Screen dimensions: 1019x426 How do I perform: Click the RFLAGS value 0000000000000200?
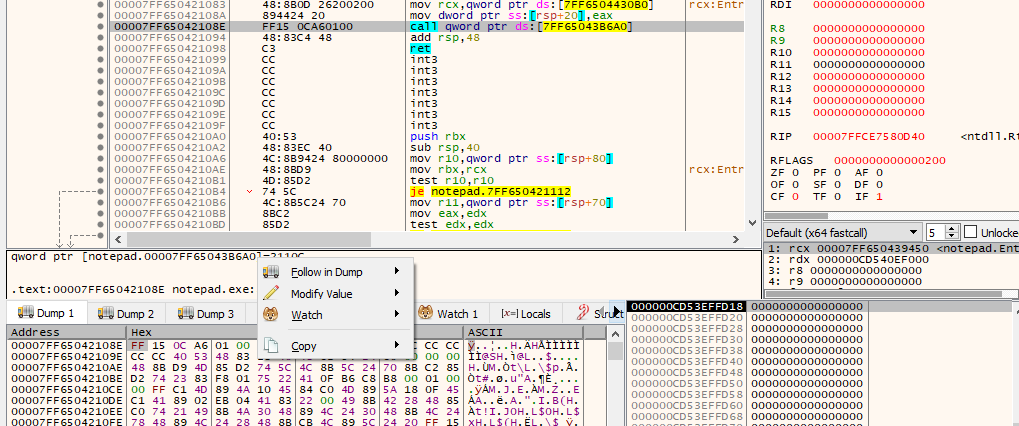pyautogui.click(x=890, y=160)
